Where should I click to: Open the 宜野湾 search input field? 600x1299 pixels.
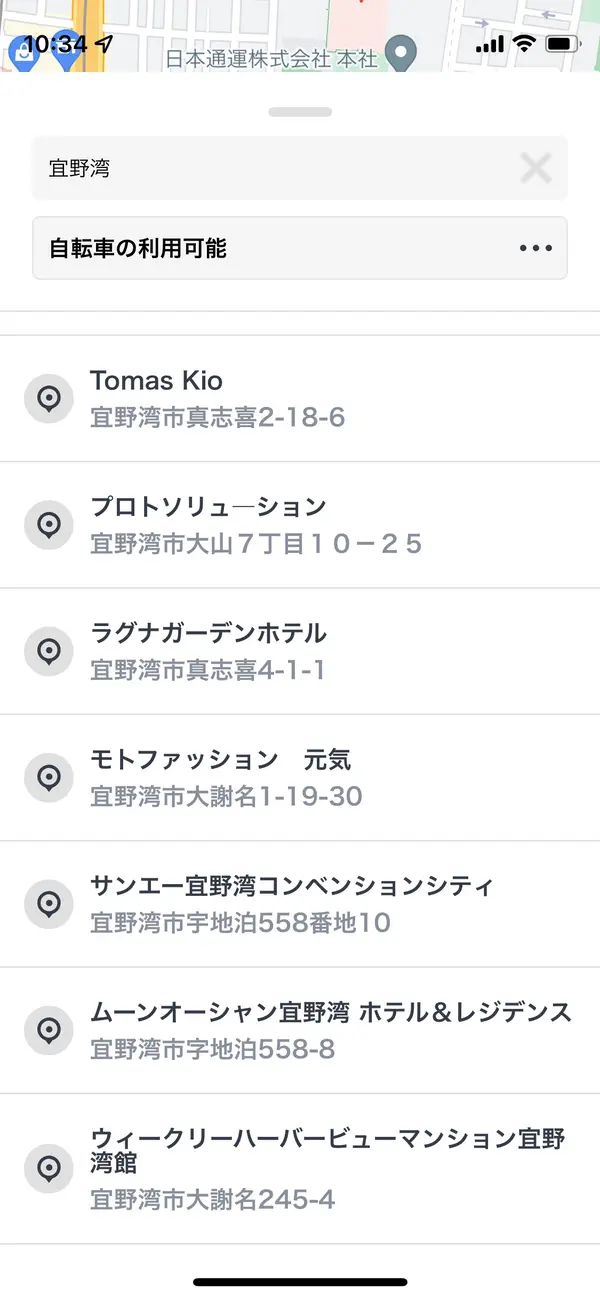click(250, 167)
